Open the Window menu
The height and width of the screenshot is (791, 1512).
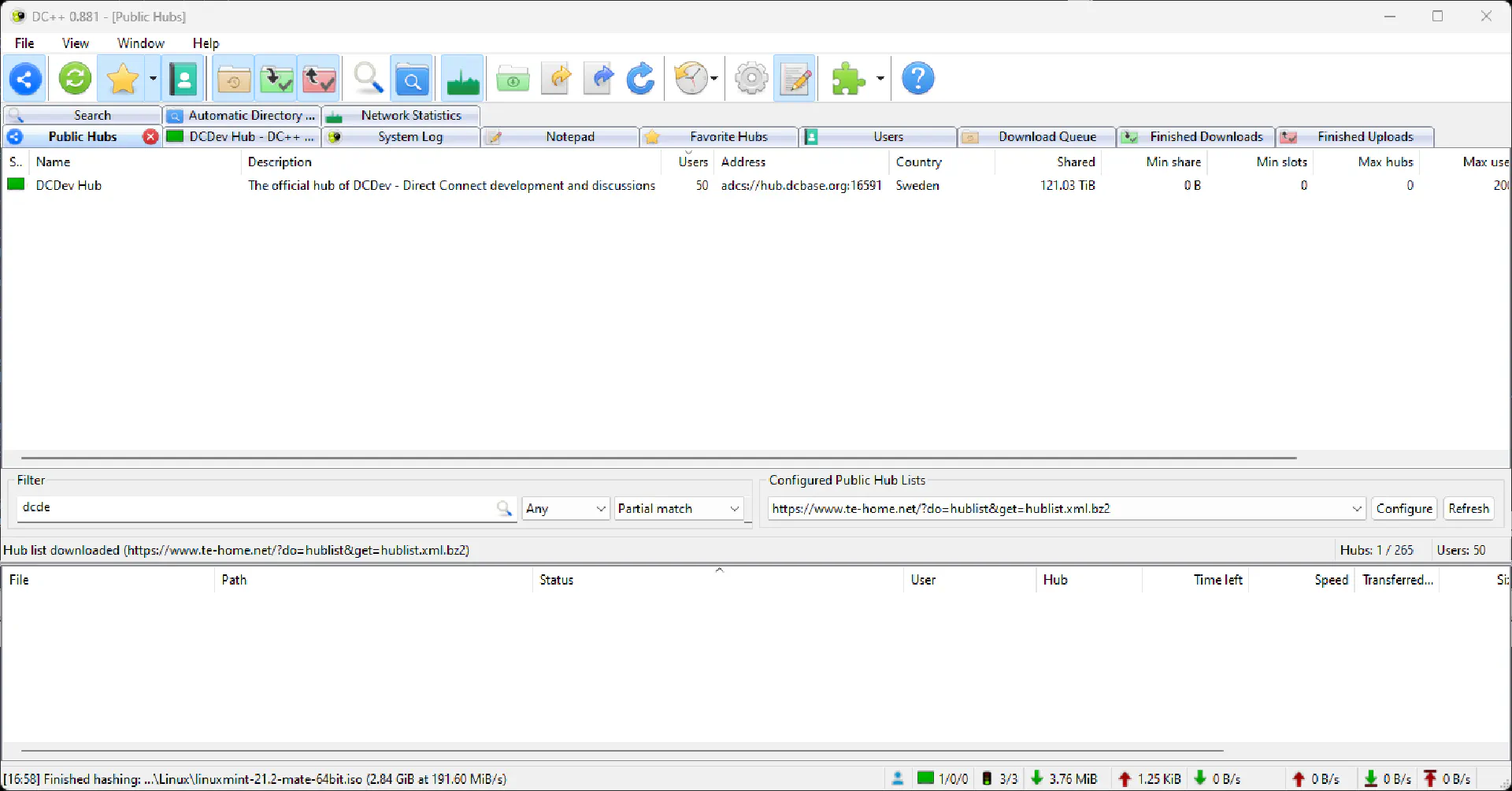click(x=141, y=43)
